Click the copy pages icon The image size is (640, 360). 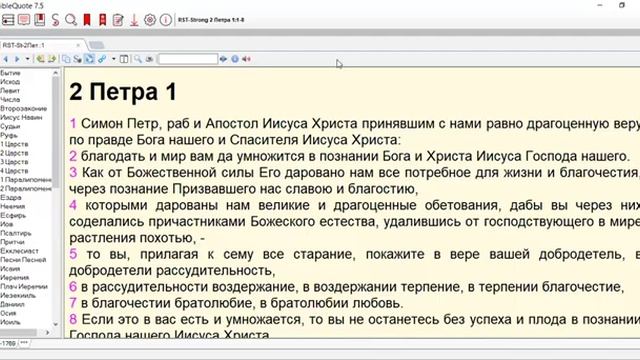click(66, 59)
